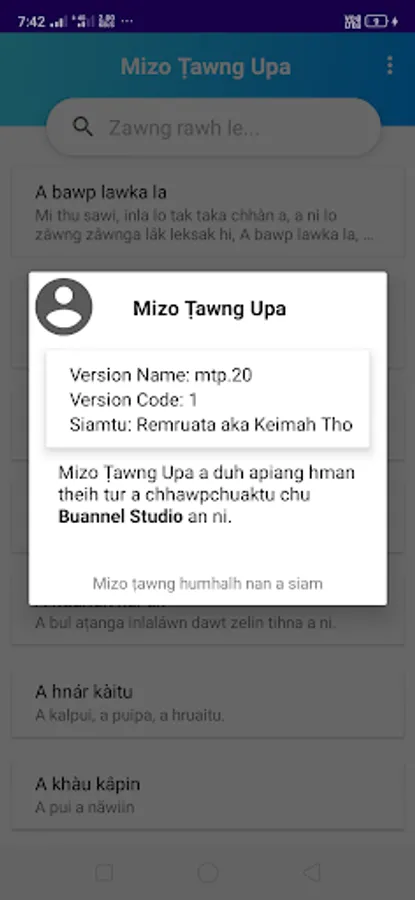Image resolution: width=415 pixels, height=900 pixels.
Task: Tap the Android back navigation triangle
Action: 311,872
